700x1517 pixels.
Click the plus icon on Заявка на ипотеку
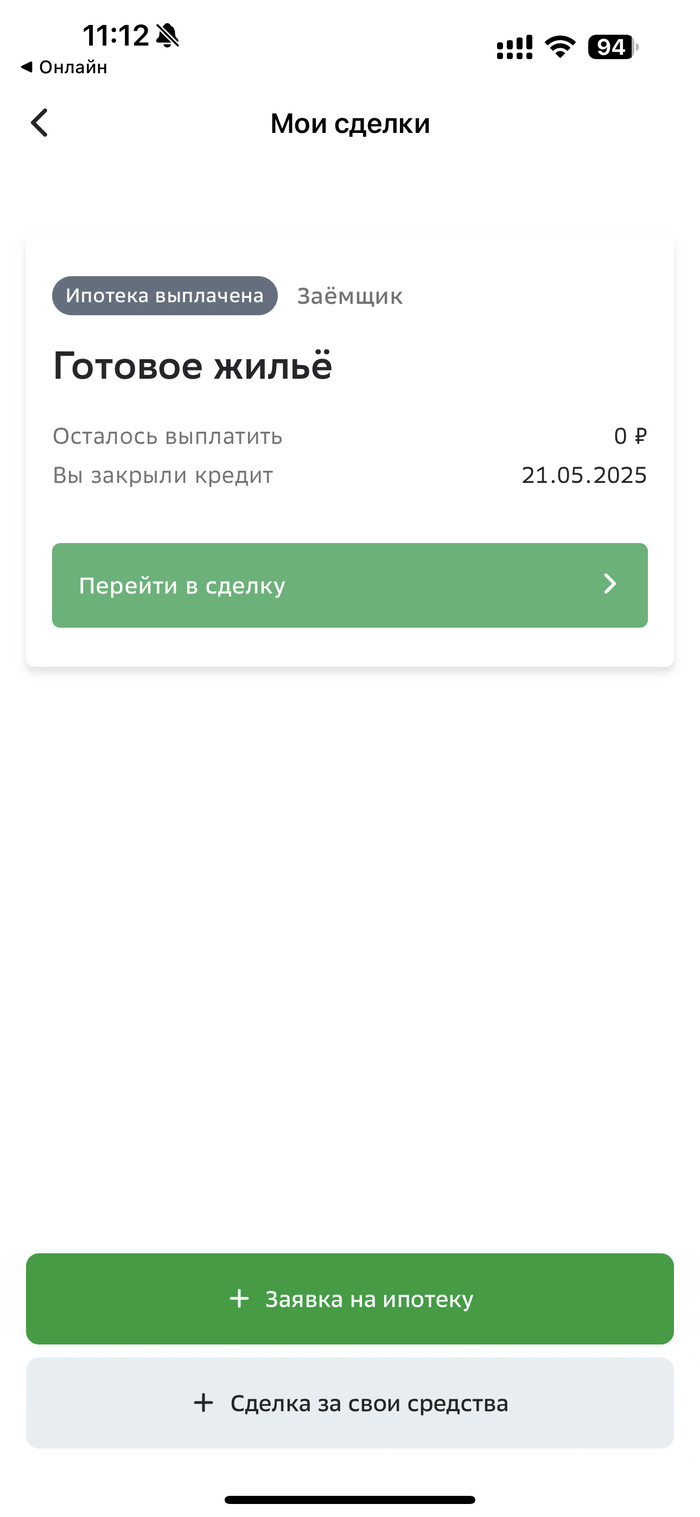click(239, 1299)
